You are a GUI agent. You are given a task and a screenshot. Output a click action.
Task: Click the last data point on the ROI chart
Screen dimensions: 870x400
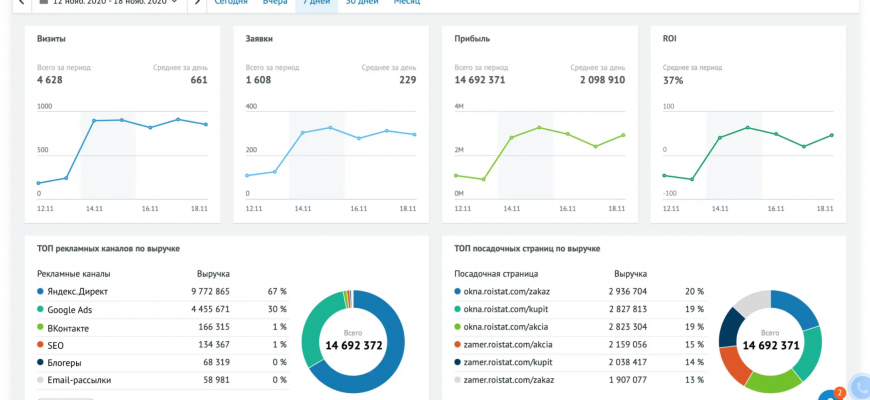point(830,135)
